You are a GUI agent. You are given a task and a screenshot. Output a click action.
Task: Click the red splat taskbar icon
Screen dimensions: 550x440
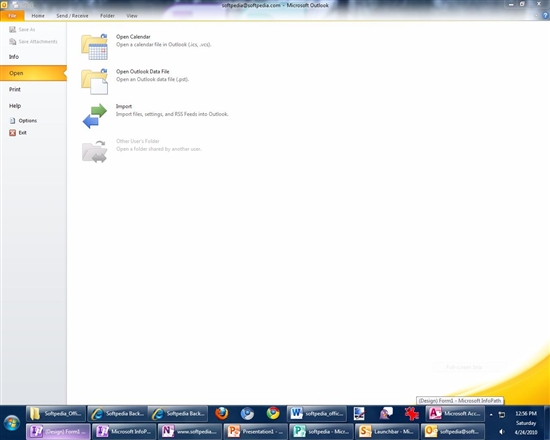coord(411,414)
